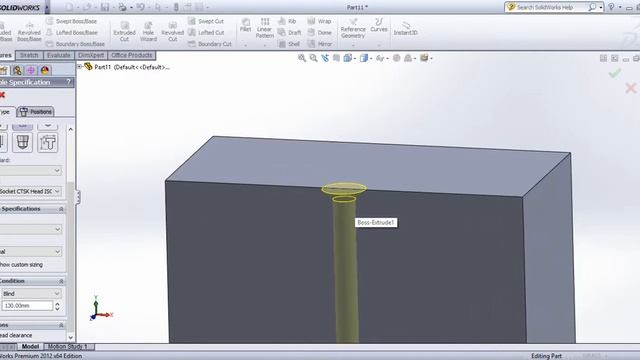Image resolution: width=640 pixels, height=360 pixels.
Task: Choose Lofted Boss/Base feature
Action: point(72,32)
